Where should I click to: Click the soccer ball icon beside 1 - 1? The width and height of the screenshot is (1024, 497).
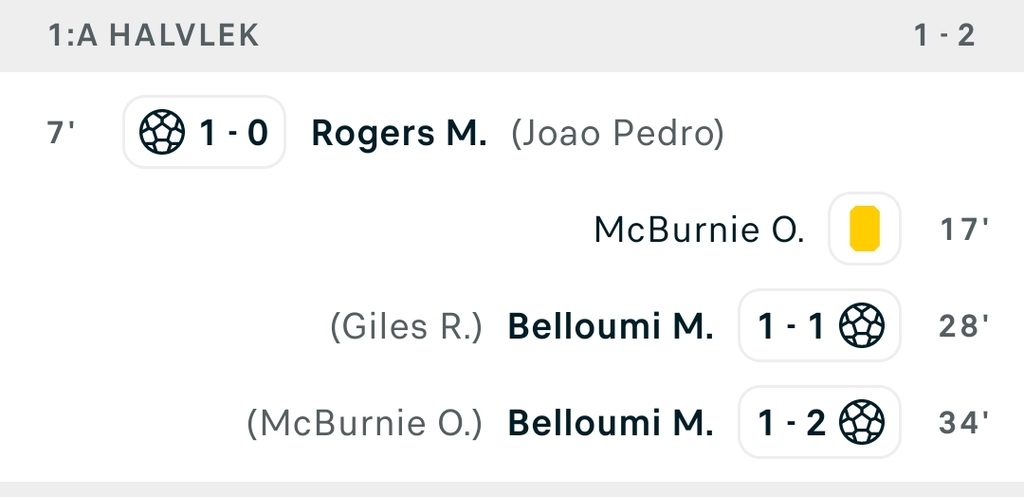pyautogui.click(x=861, y=325)
